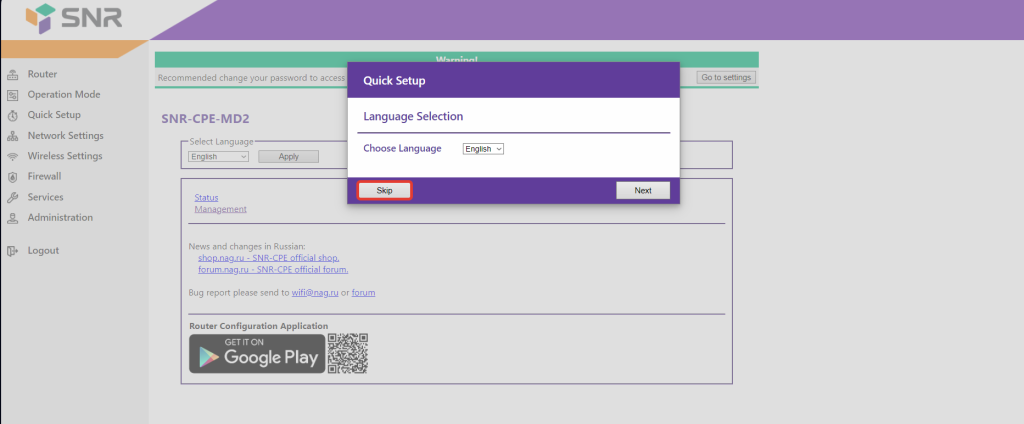Click the Quick Setup dialog title
Viewport: 1024px width, 424px height.
pos(394,81)
